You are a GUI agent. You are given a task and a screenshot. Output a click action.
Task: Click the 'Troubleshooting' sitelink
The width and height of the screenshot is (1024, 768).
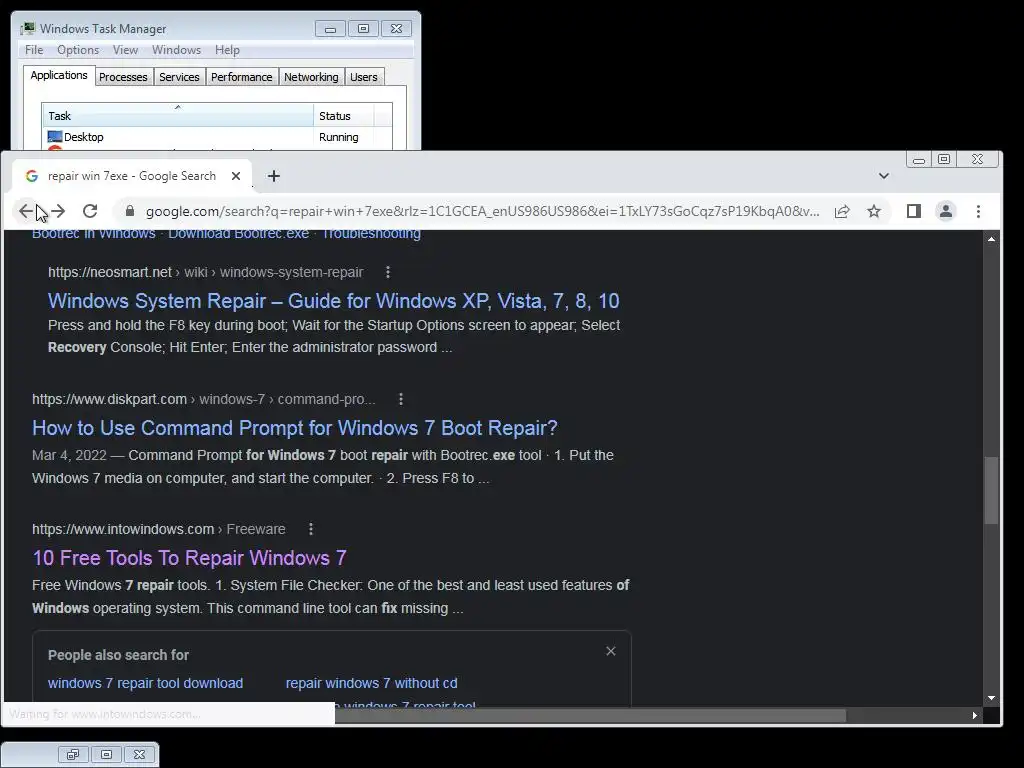pyautogui.click(x=371, y=234)
